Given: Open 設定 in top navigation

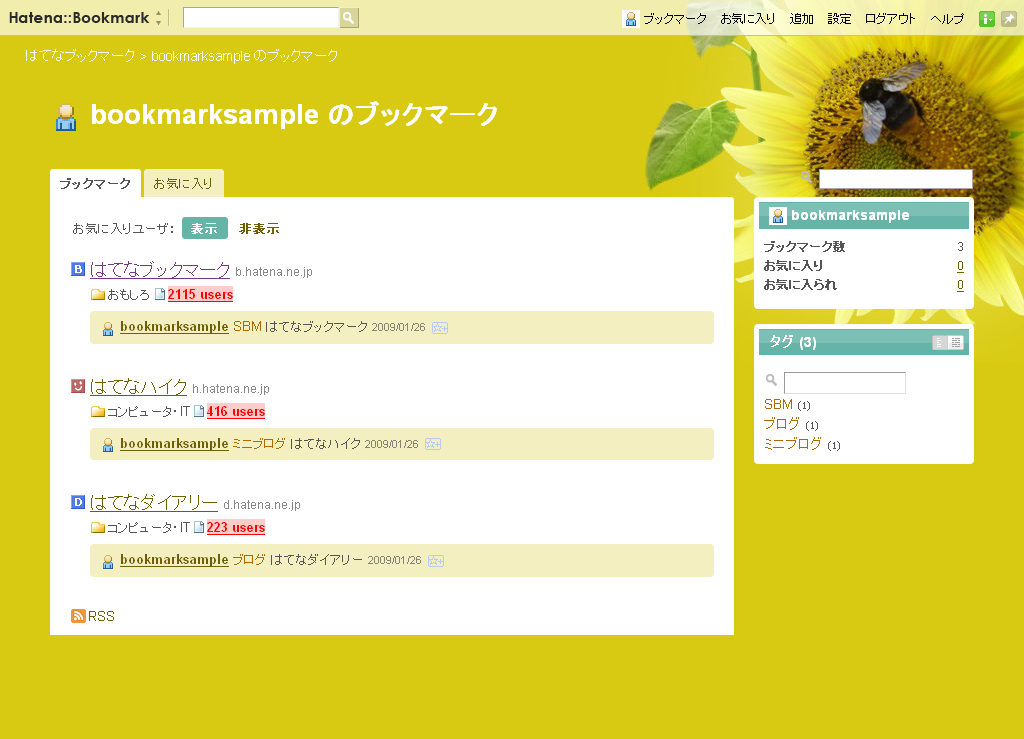Looking at the screenshot, I should [x=839, y=19].
